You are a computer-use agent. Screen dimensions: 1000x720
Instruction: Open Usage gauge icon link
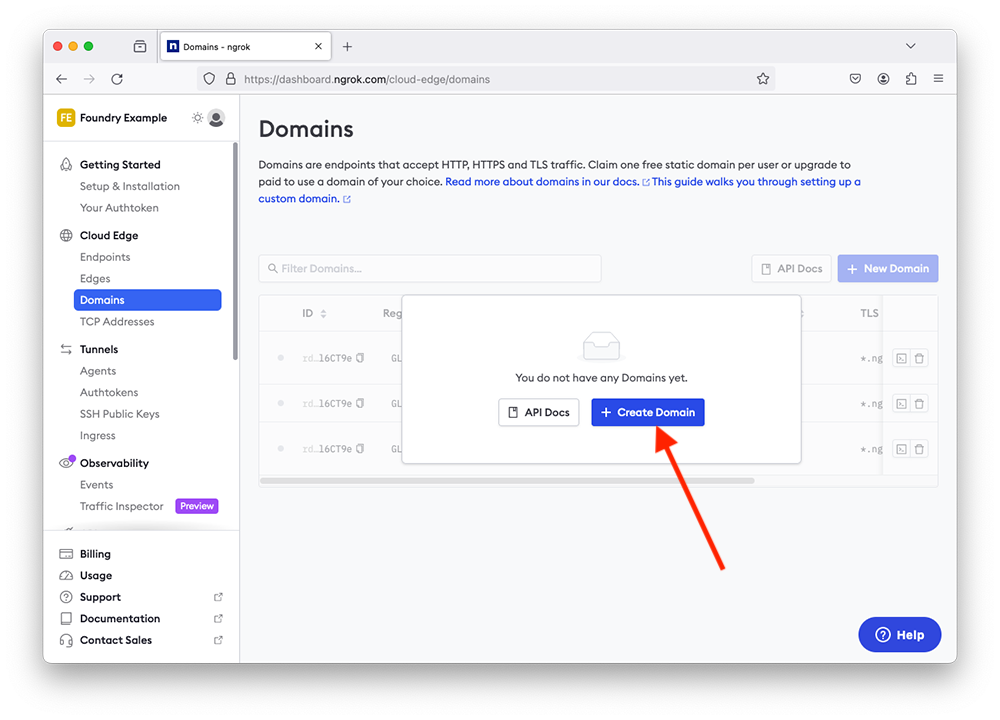[x=66, y=575]
